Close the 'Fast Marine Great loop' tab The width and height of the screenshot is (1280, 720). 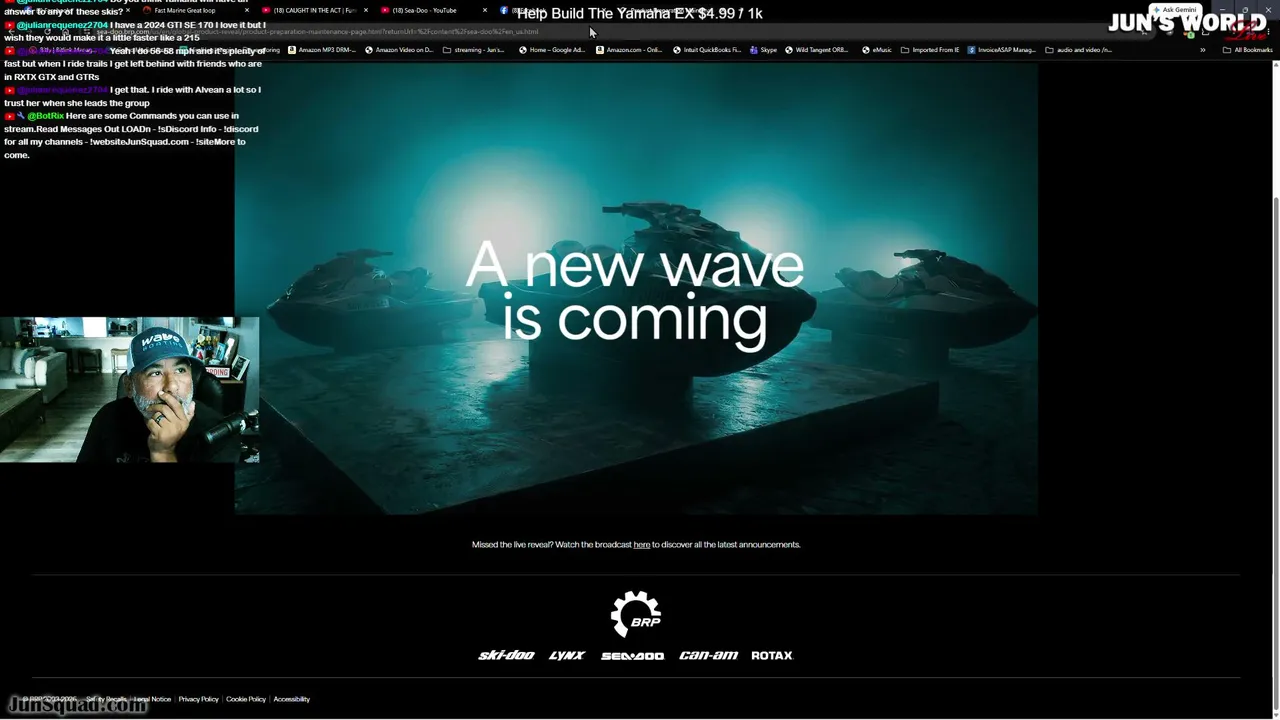pos(246,10)
